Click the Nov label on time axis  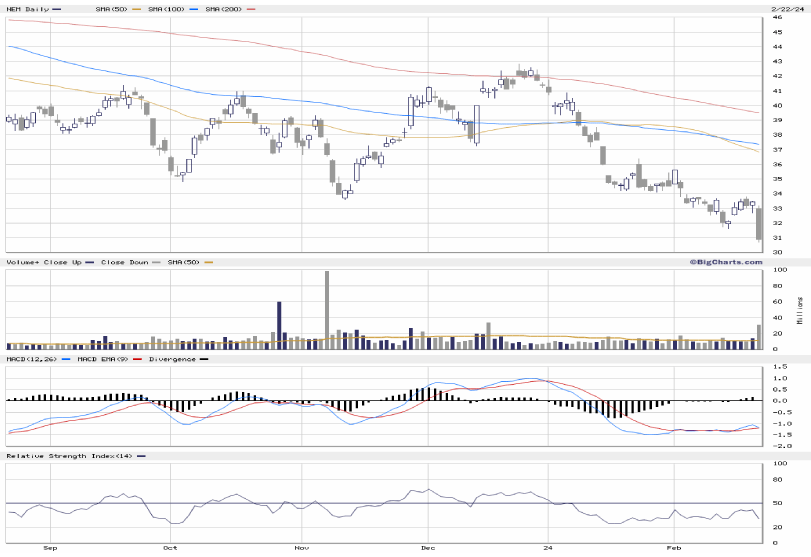(302, 548)
